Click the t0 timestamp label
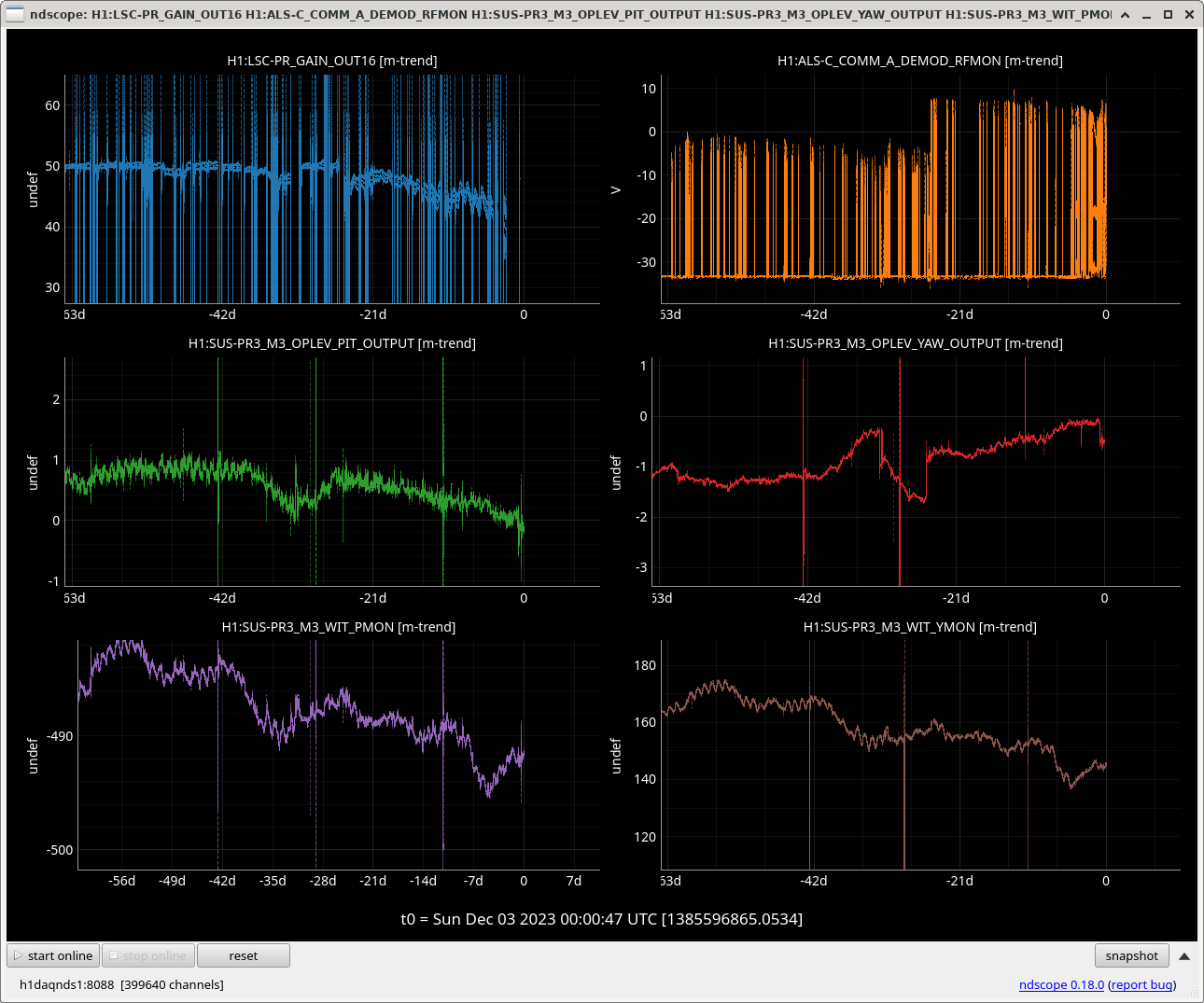Screen dimensions: 1204x1003 (x=601, y=919)
